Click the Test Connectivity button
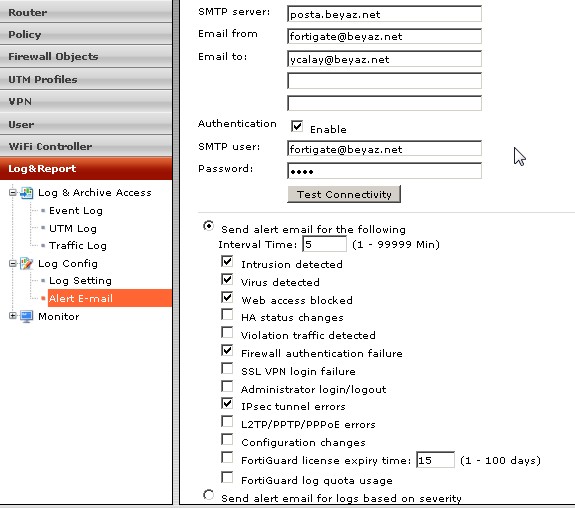 pyautogui.click(x=344, y=194)
